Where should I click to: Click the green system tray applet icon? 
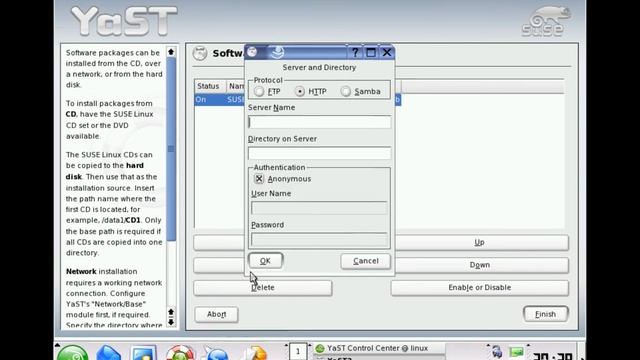(516, 352)
